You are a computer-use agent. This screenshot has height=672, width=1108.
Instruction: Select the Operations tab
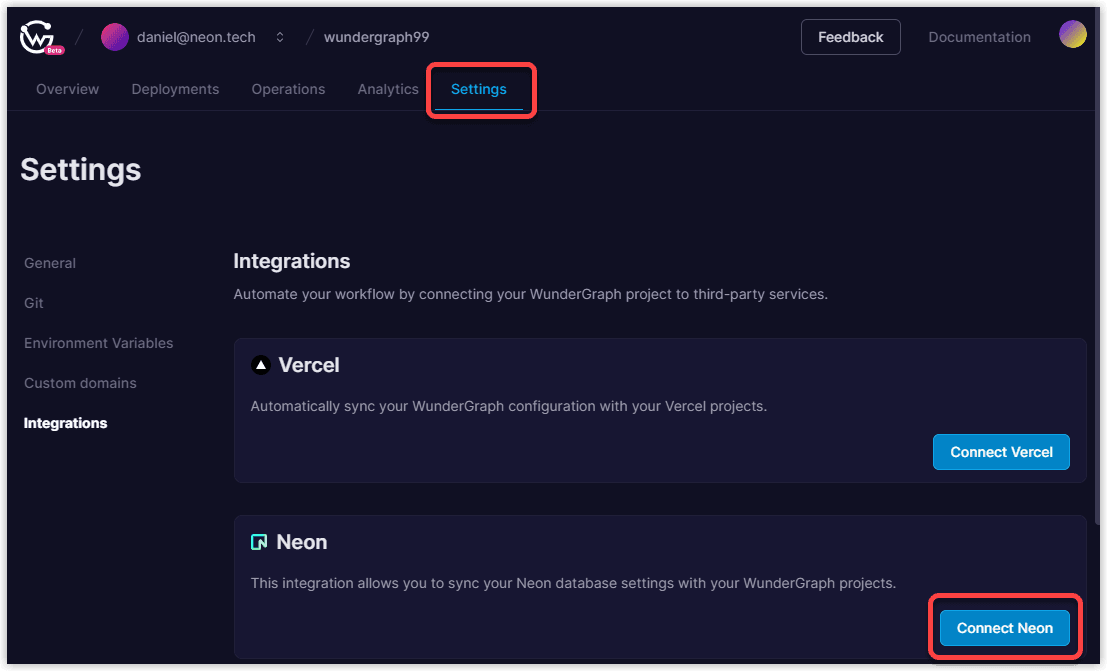(x=288, y=89)
